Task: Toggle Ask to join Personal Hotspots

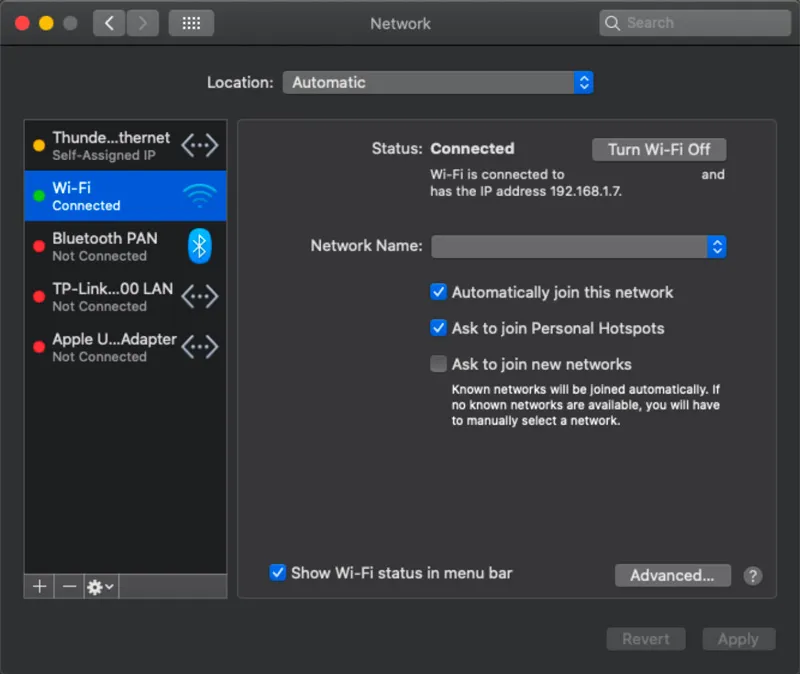Action: [438, 328]
